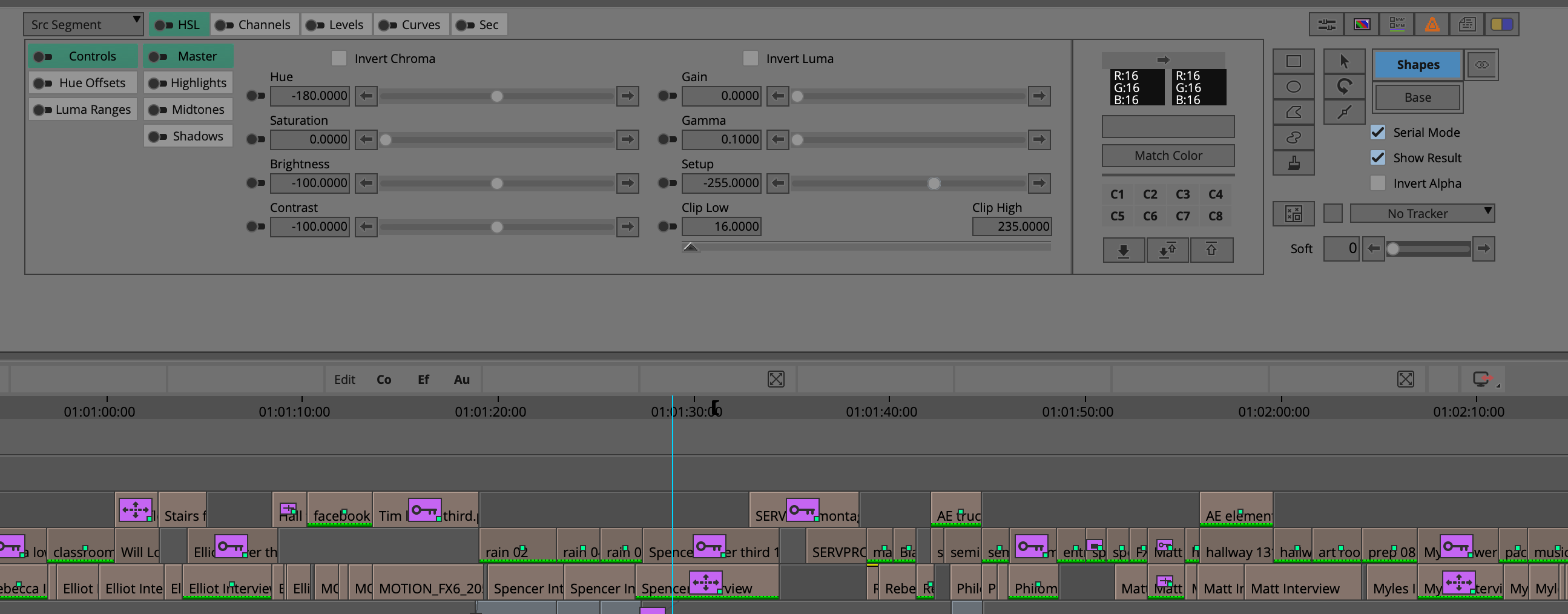This screenshot has height=614, width=1568.
Task: Click the Base button
Action: (1417, 97)
